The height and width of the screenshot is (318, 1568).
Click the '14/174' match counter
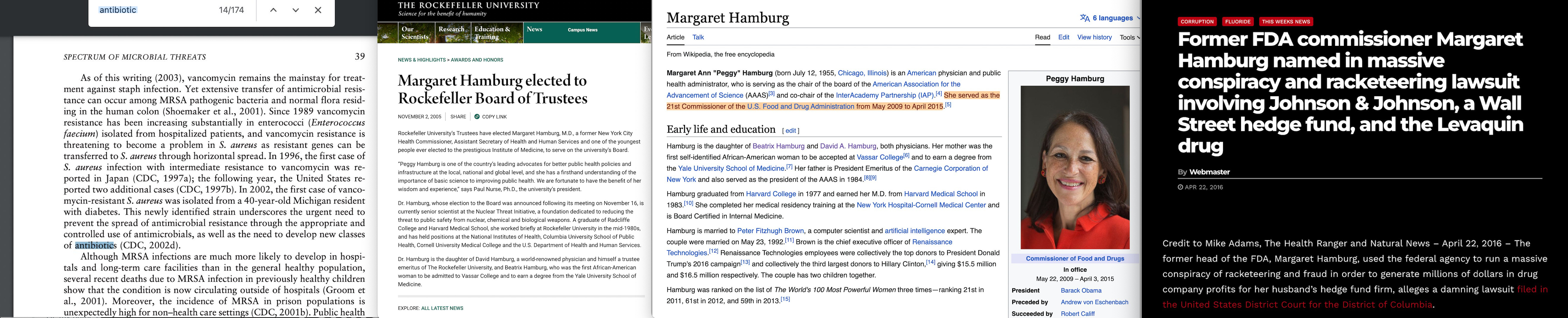(231, 10)
